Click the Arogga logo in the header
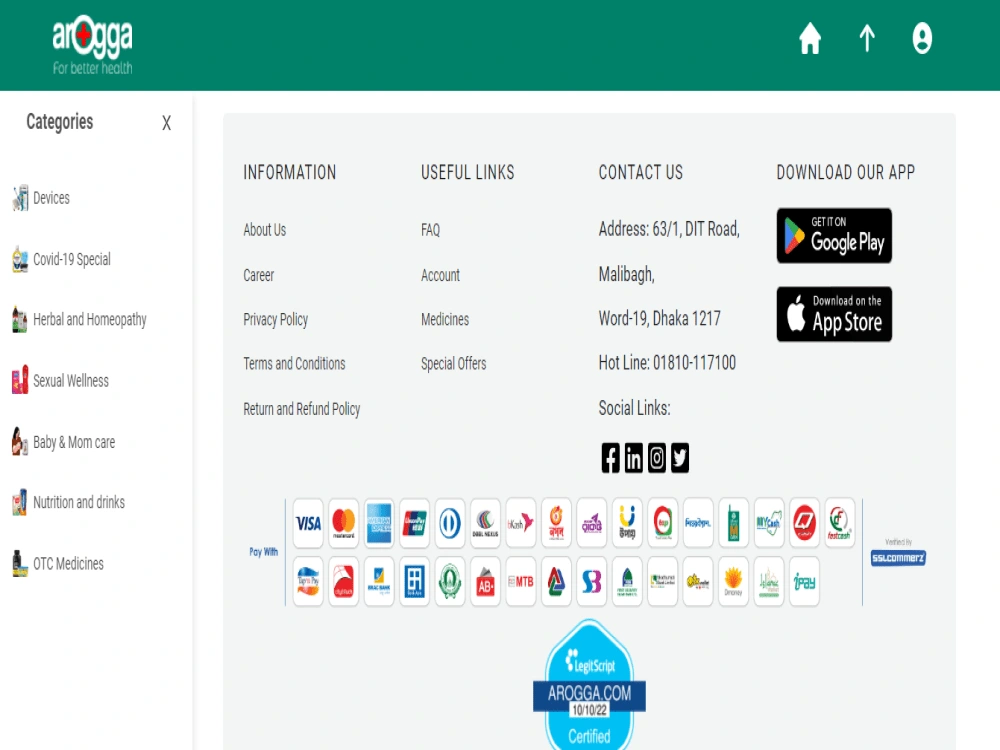Screen dimensions: 1000x750 tap(92, 47)
